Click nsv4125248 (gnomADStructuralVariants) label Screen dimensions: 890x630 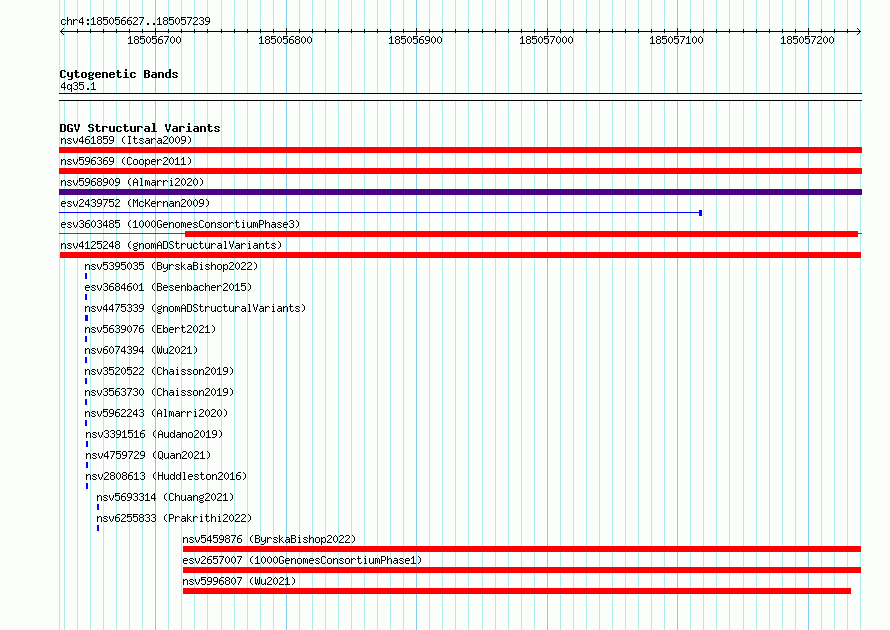click(x=171, y=245)
